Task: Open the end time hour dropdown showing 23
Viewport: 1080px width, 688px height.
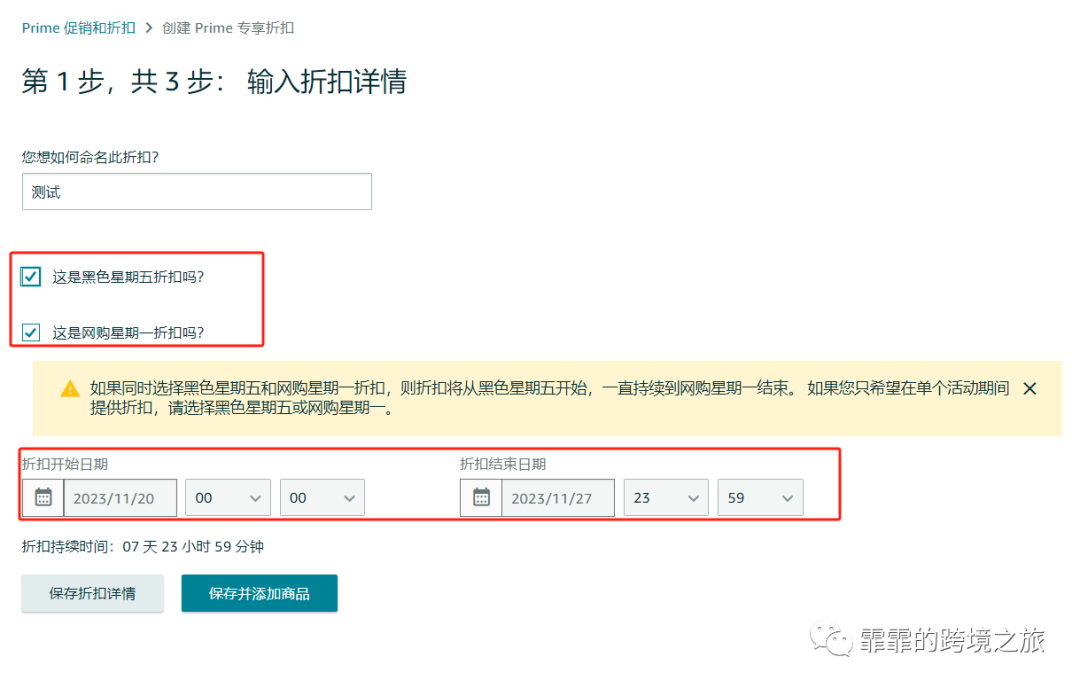Action: coord(666,497)
